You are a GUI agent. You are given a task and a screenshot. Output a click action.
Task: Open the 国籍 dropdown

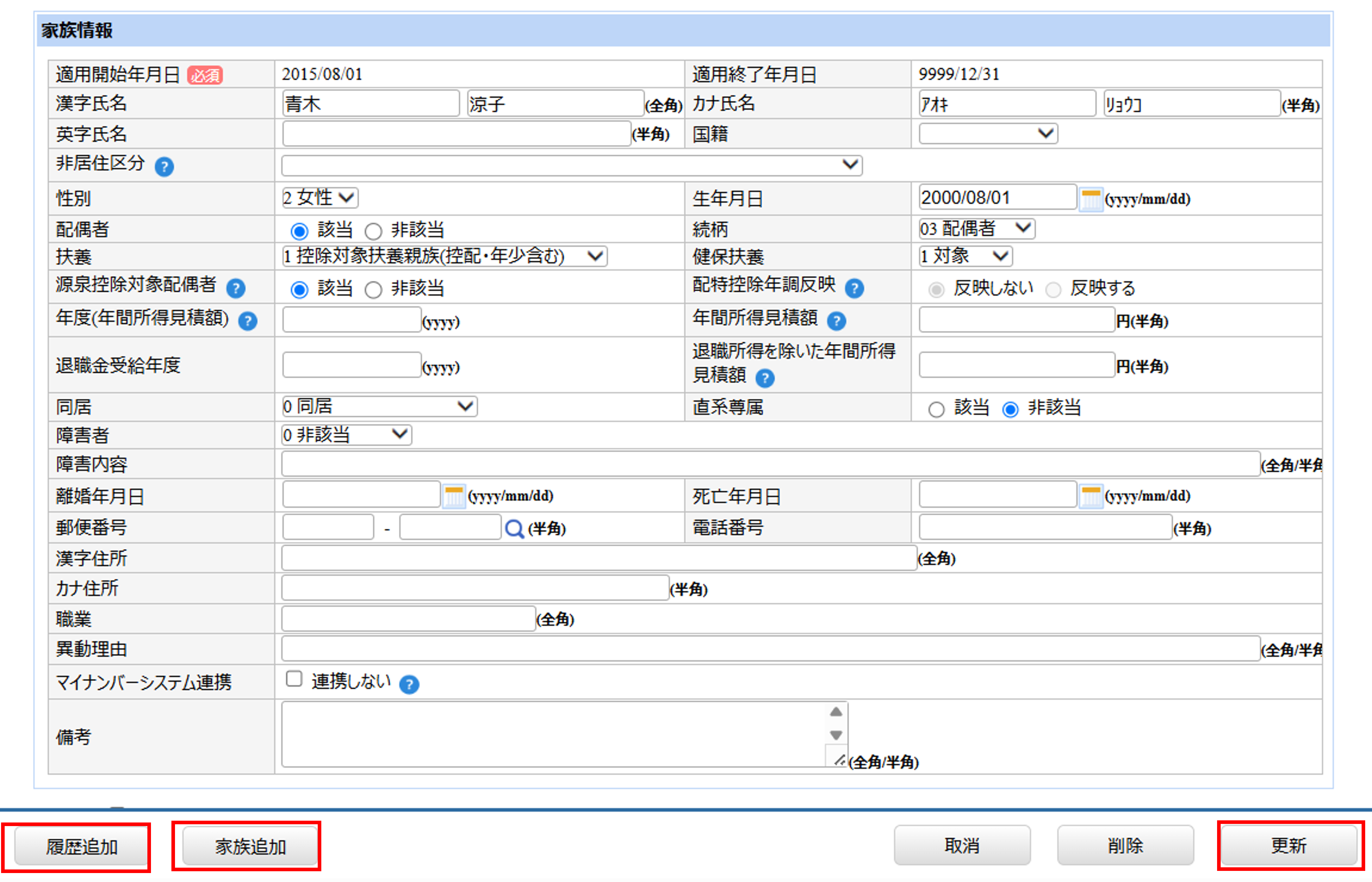[x=988, y=134]
